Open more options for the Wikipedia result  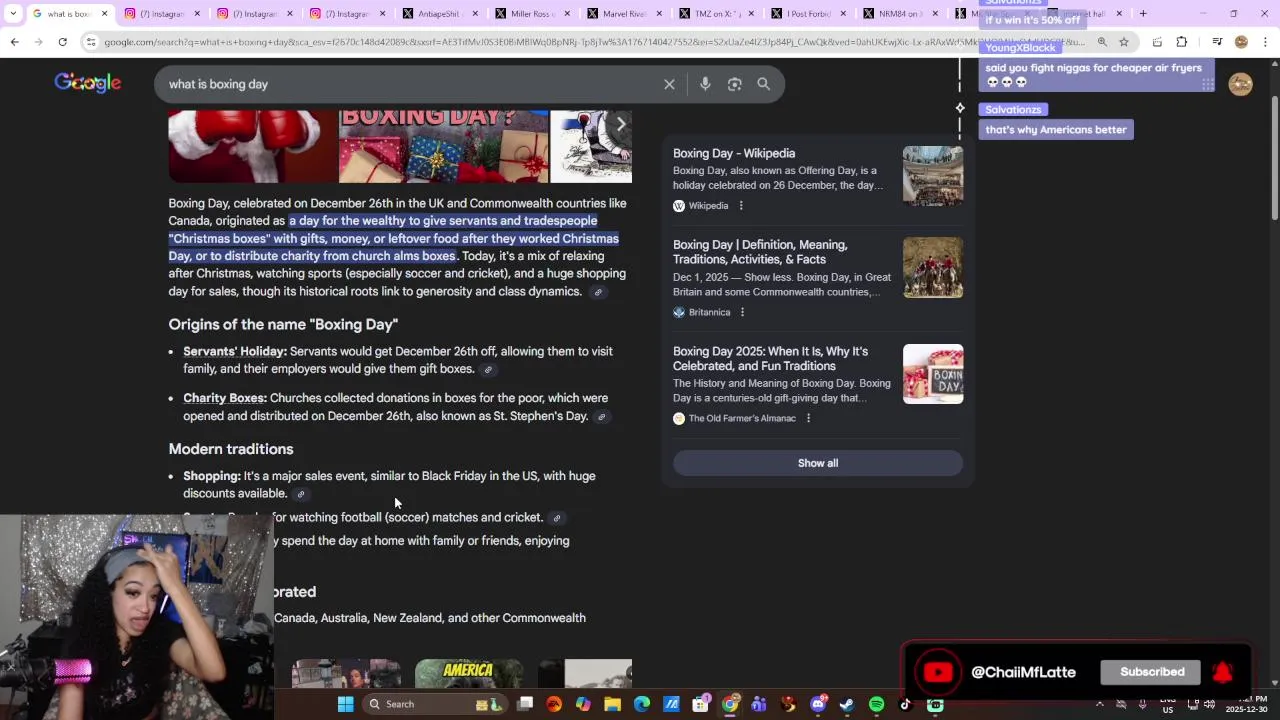[x=741, y=206]
